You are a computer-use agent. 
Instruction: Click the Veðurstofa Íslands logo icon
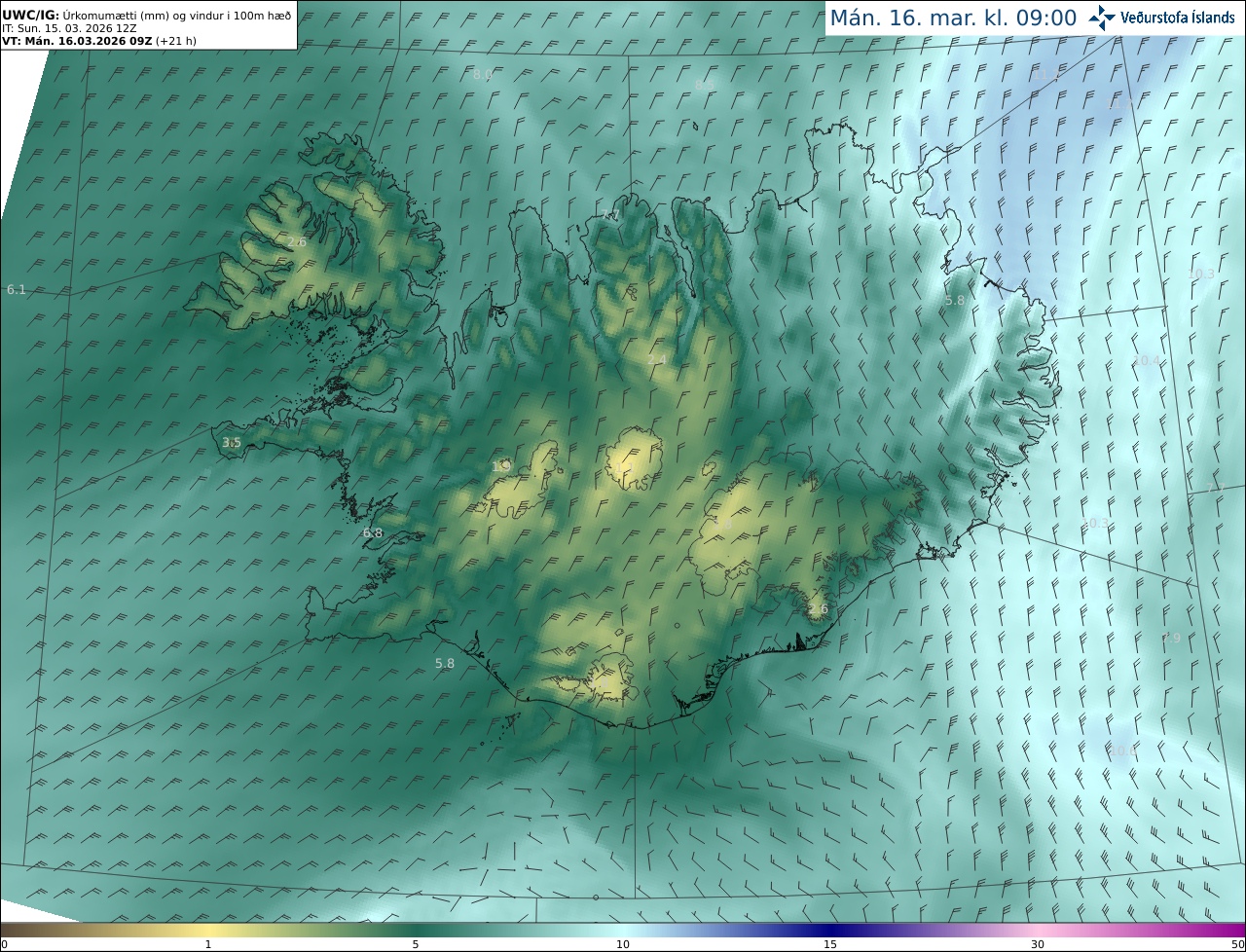coord(1102,18)
